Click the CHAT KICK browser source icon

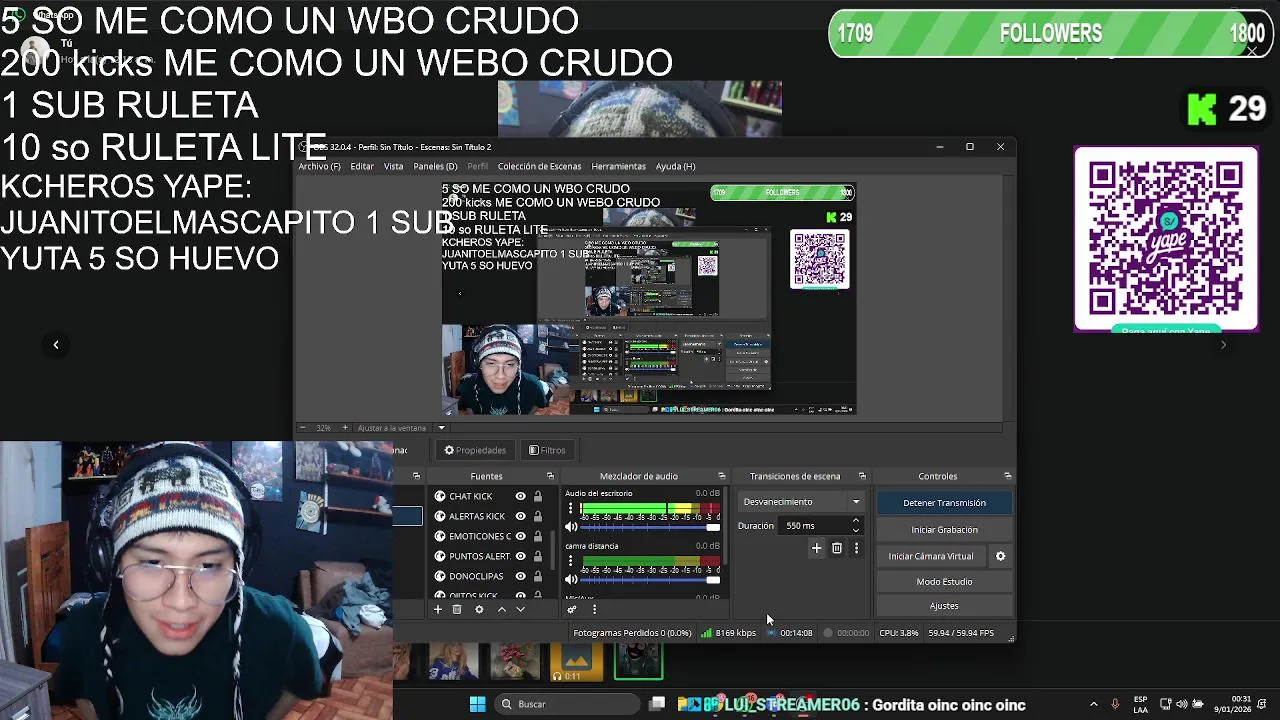point(440,496)
